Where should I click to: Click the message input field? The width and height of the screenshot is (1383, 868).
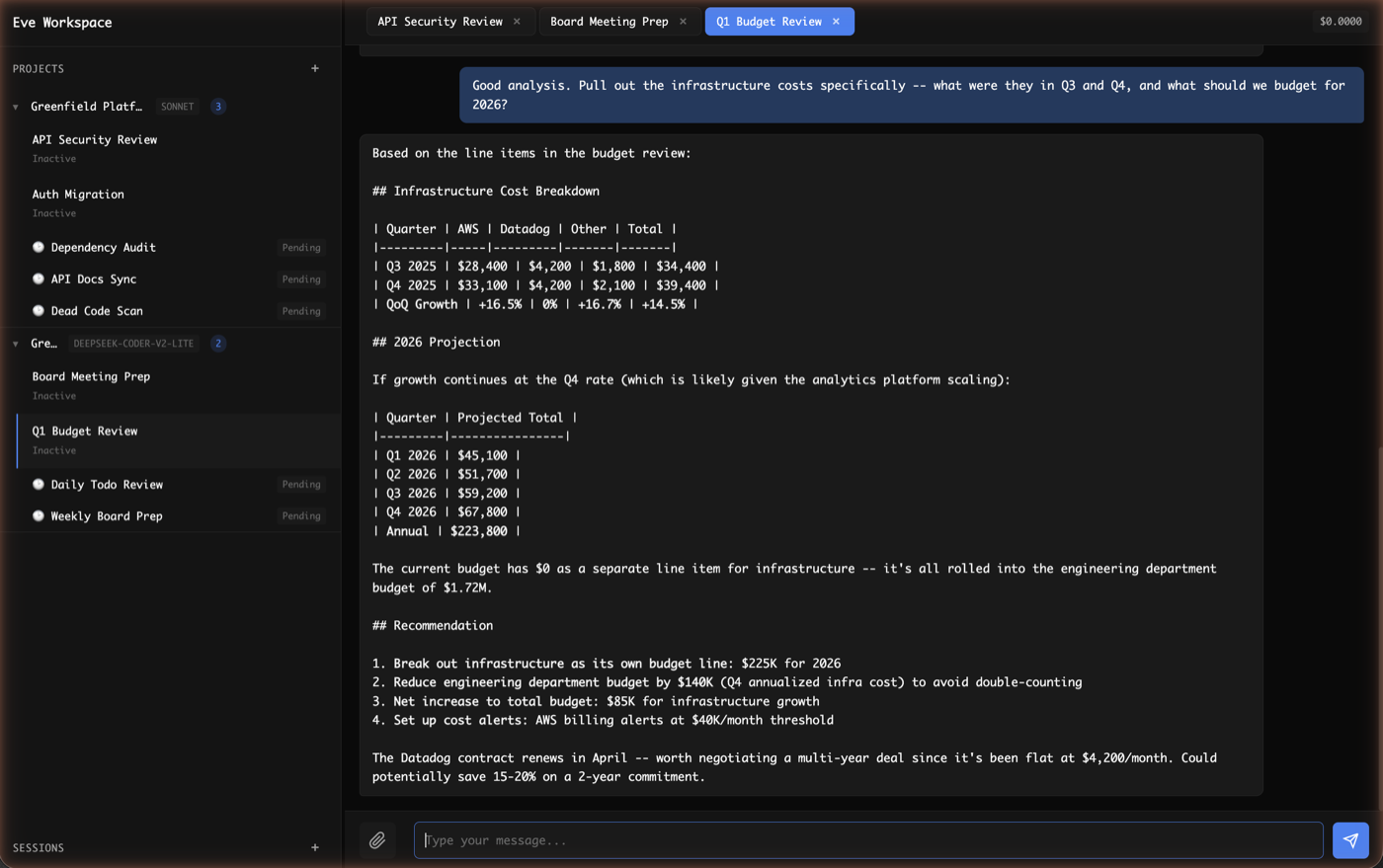[x=869, y=839]
